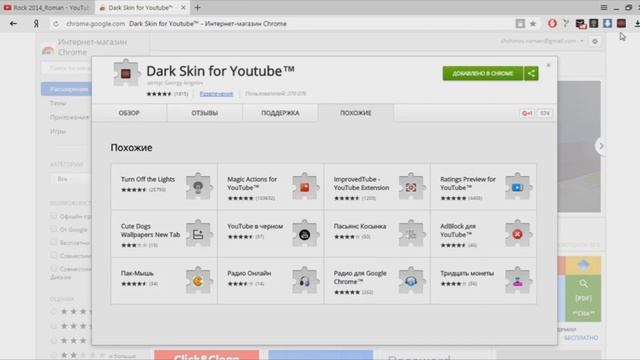640x360 pixels.
Task: Open the Magic Actions for YouTube title
Action: tap(252, 183)
